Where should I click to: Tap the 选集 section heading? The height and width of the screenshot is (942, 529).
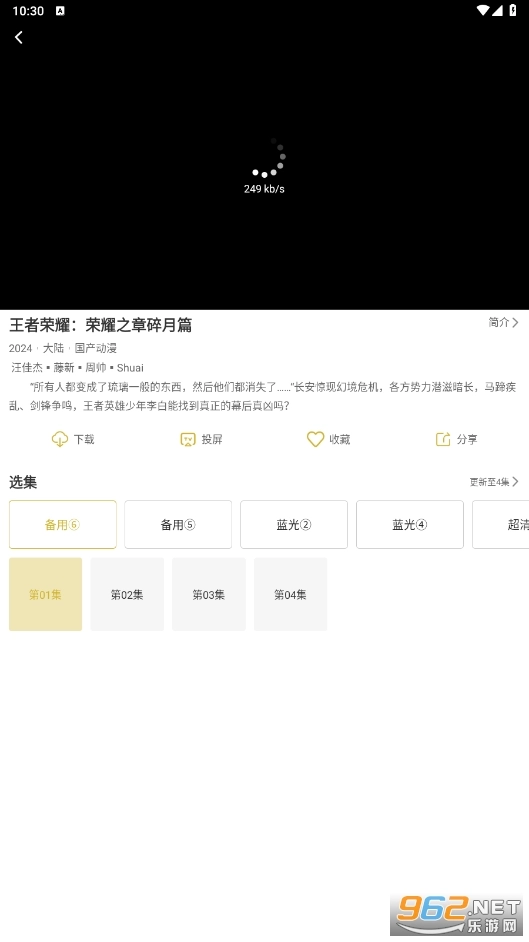(x=23, y=482)
